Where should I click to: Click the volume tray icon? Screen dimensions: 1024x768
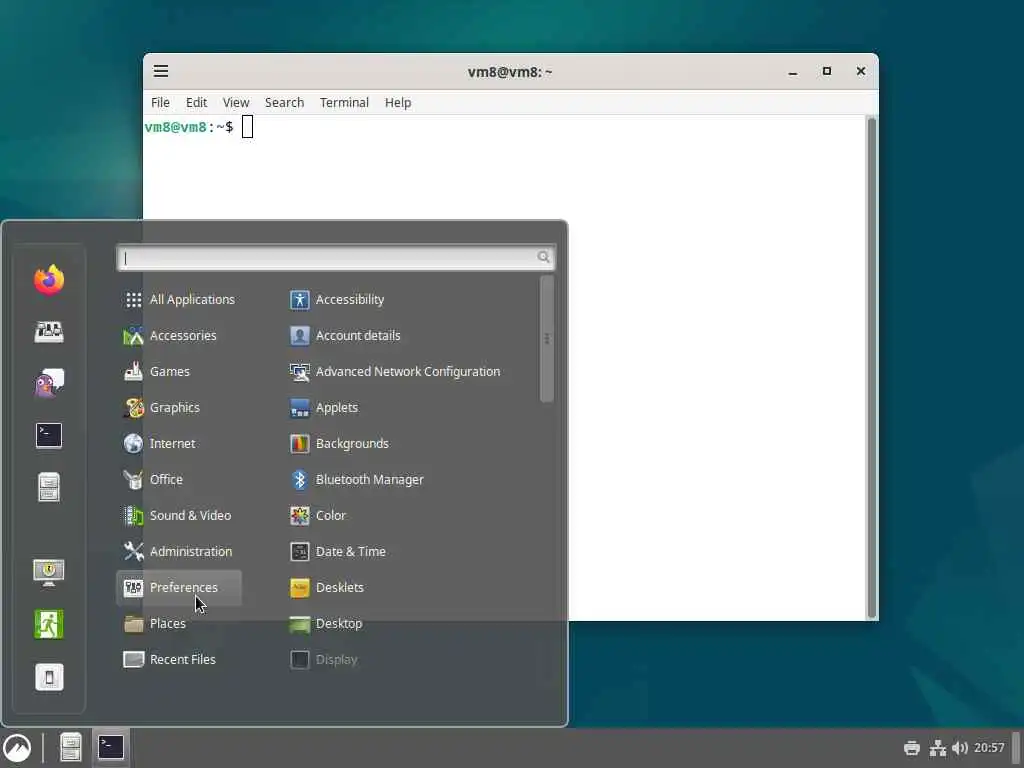[x=959, y=748]
